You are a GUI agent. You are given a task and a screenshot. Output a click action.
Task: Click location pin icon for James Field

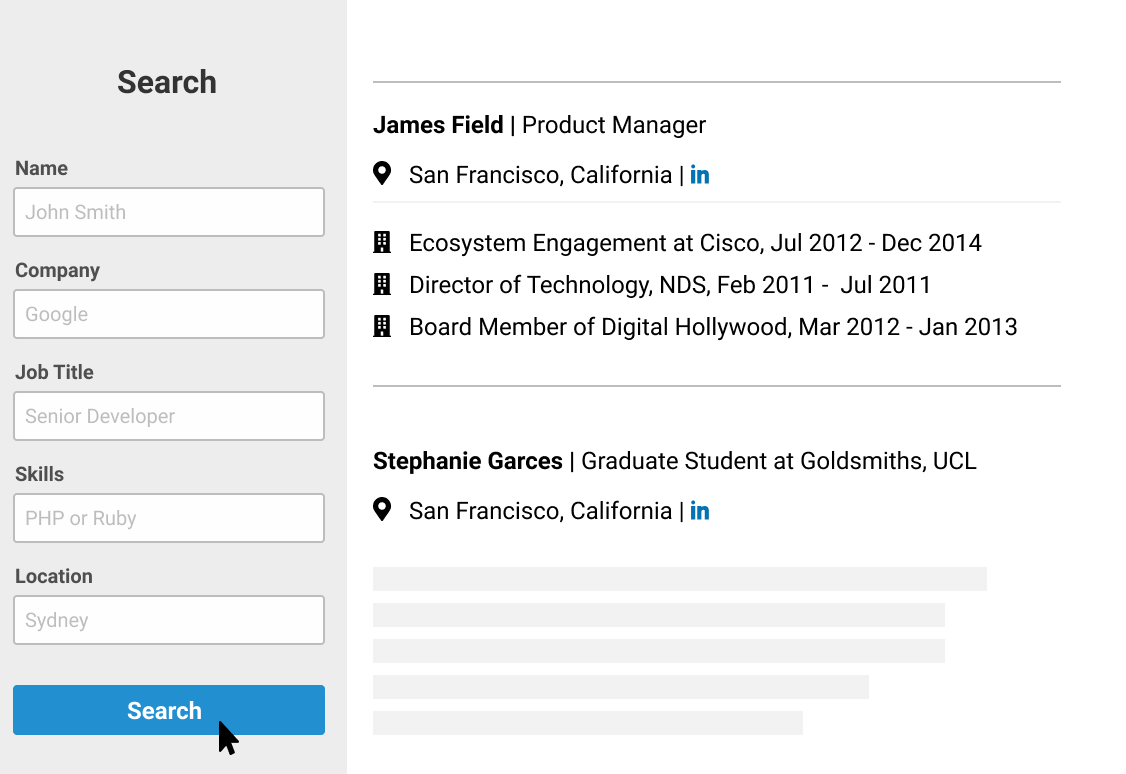point(382,174)
